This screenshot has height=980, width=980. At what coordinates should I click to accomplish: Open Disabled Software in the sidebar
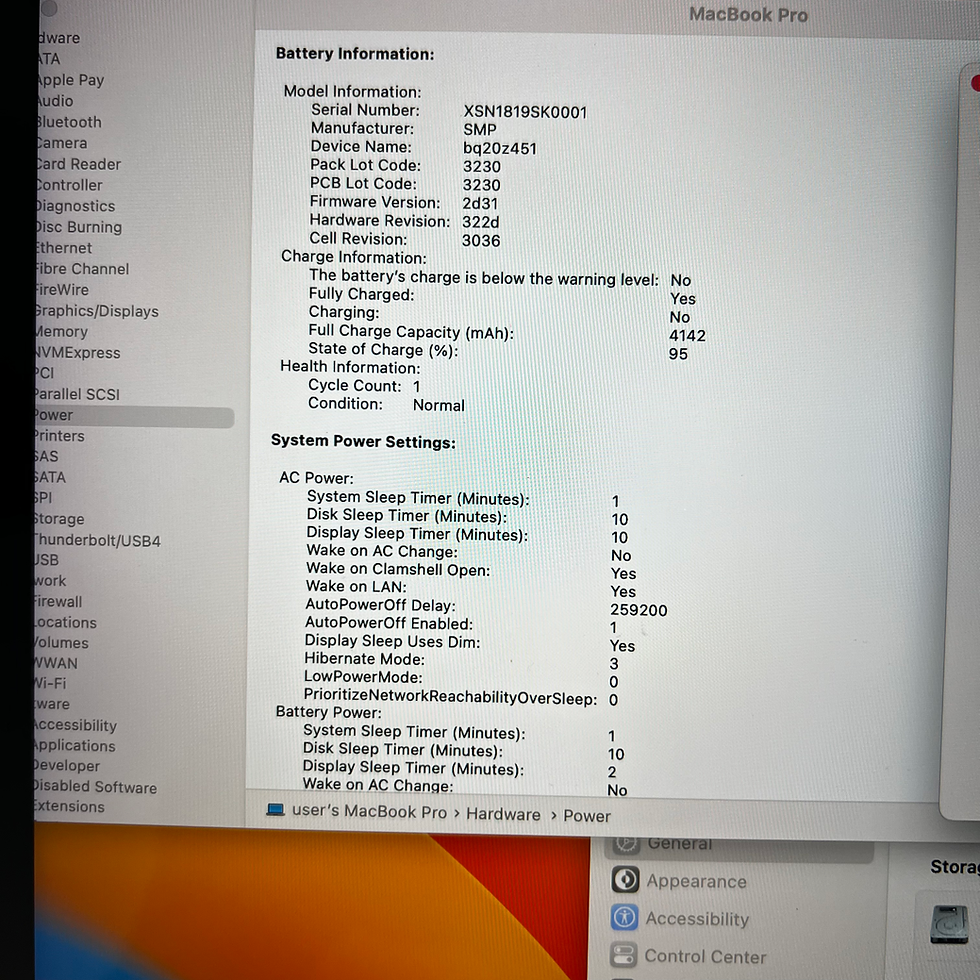pyautogui.click(x=95, y=787)
